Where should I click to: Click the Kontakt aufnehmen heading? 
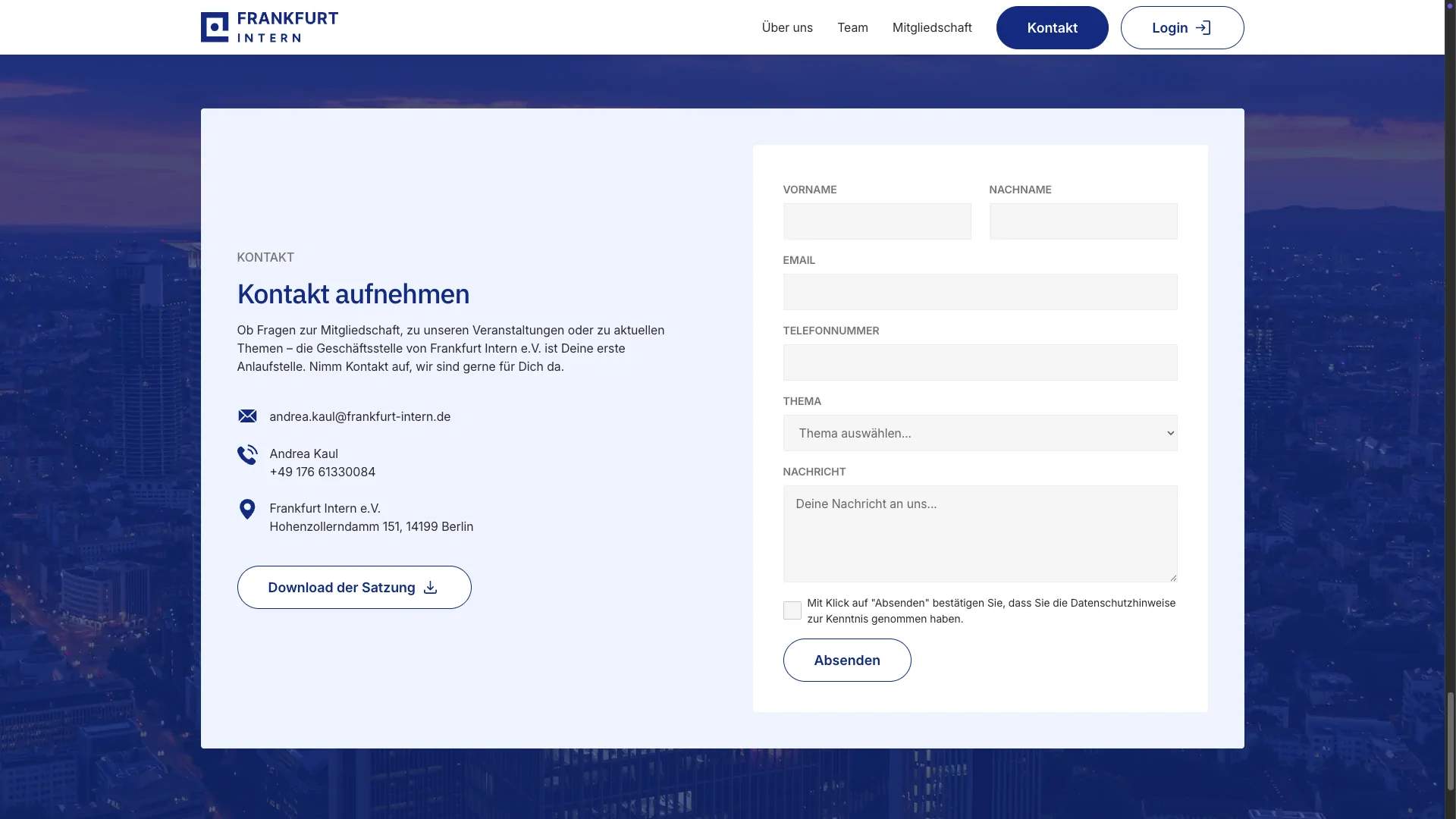[x=353, y=294]
